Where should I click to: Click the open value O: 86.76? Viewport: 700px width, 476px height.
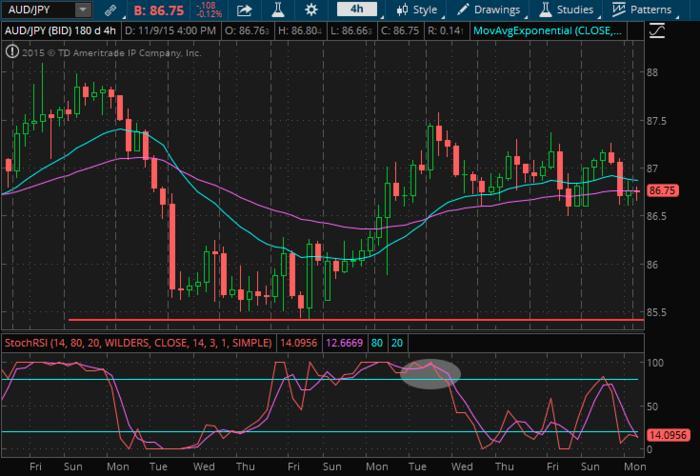[247, 31]
